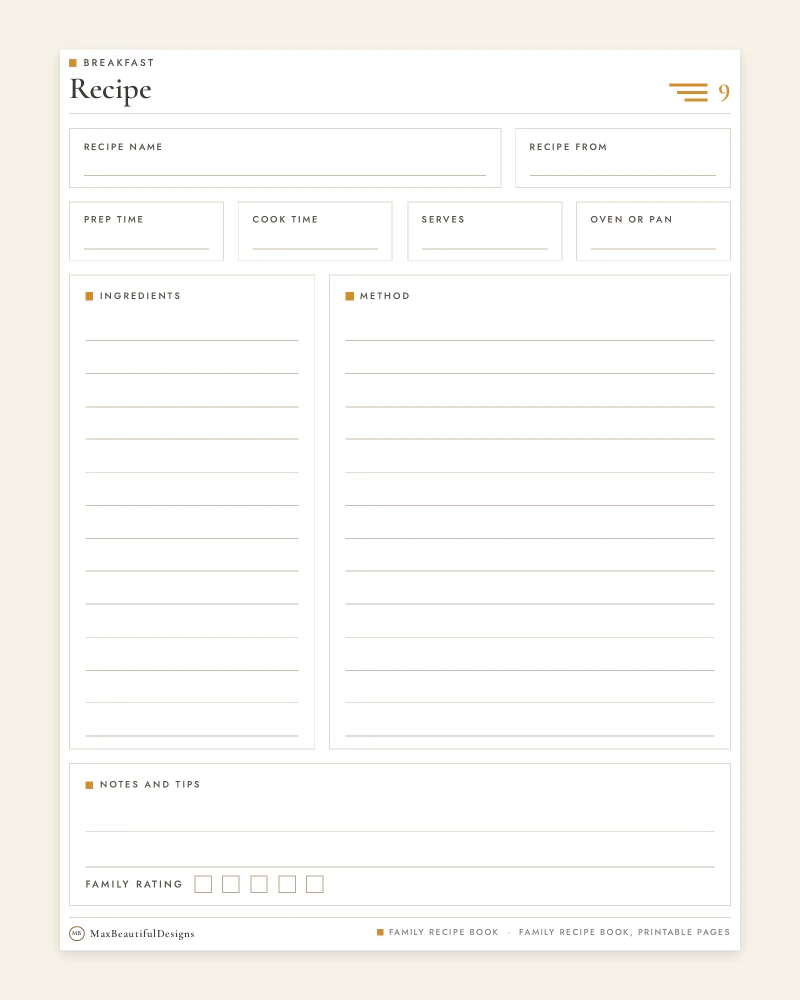Click the Oven or Pan field
Screen dimensions: 800x1000
click(x=653, y=232)
